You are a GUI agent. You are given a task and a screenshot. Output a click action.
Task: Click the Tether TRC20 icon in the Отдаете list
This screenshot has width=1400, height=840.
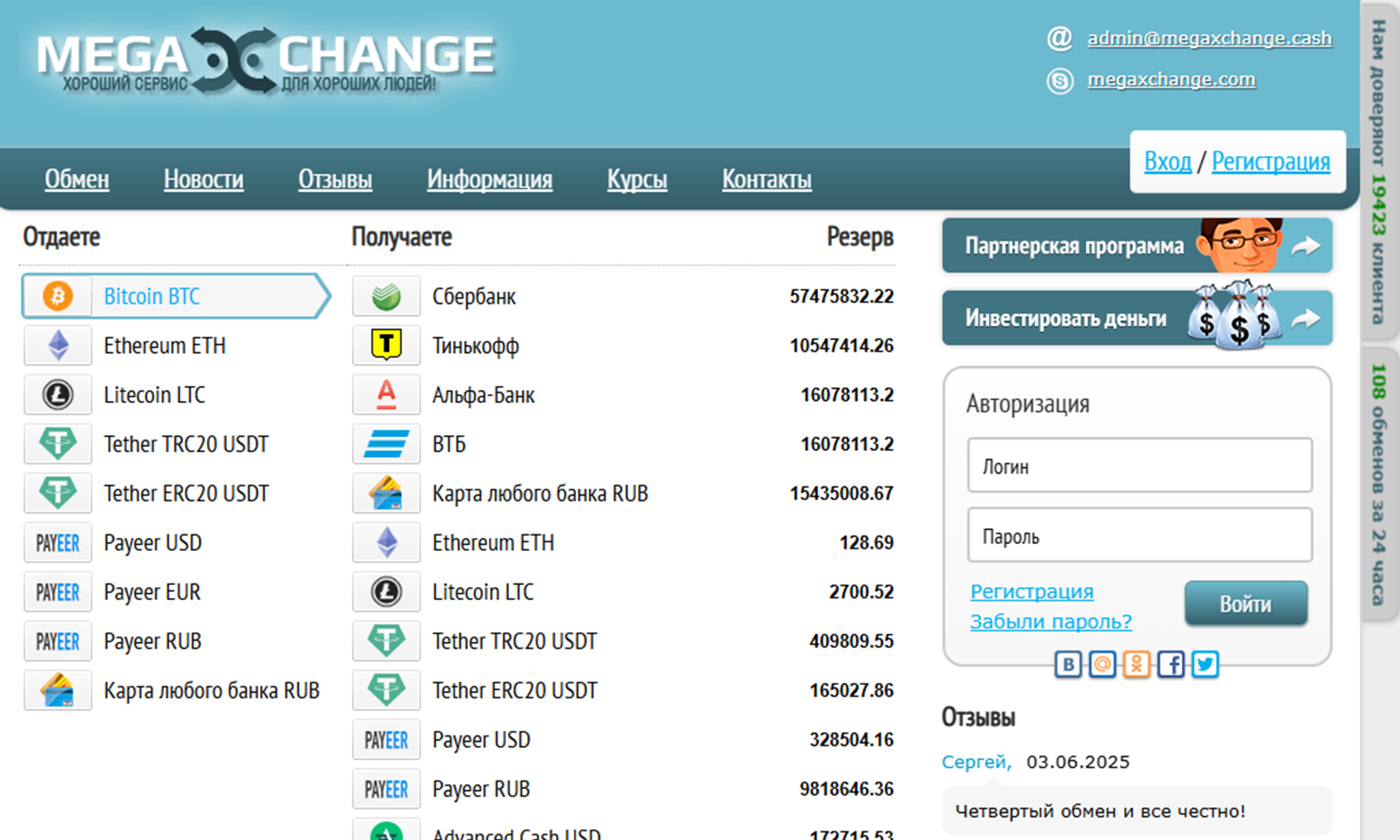(58, 444)
